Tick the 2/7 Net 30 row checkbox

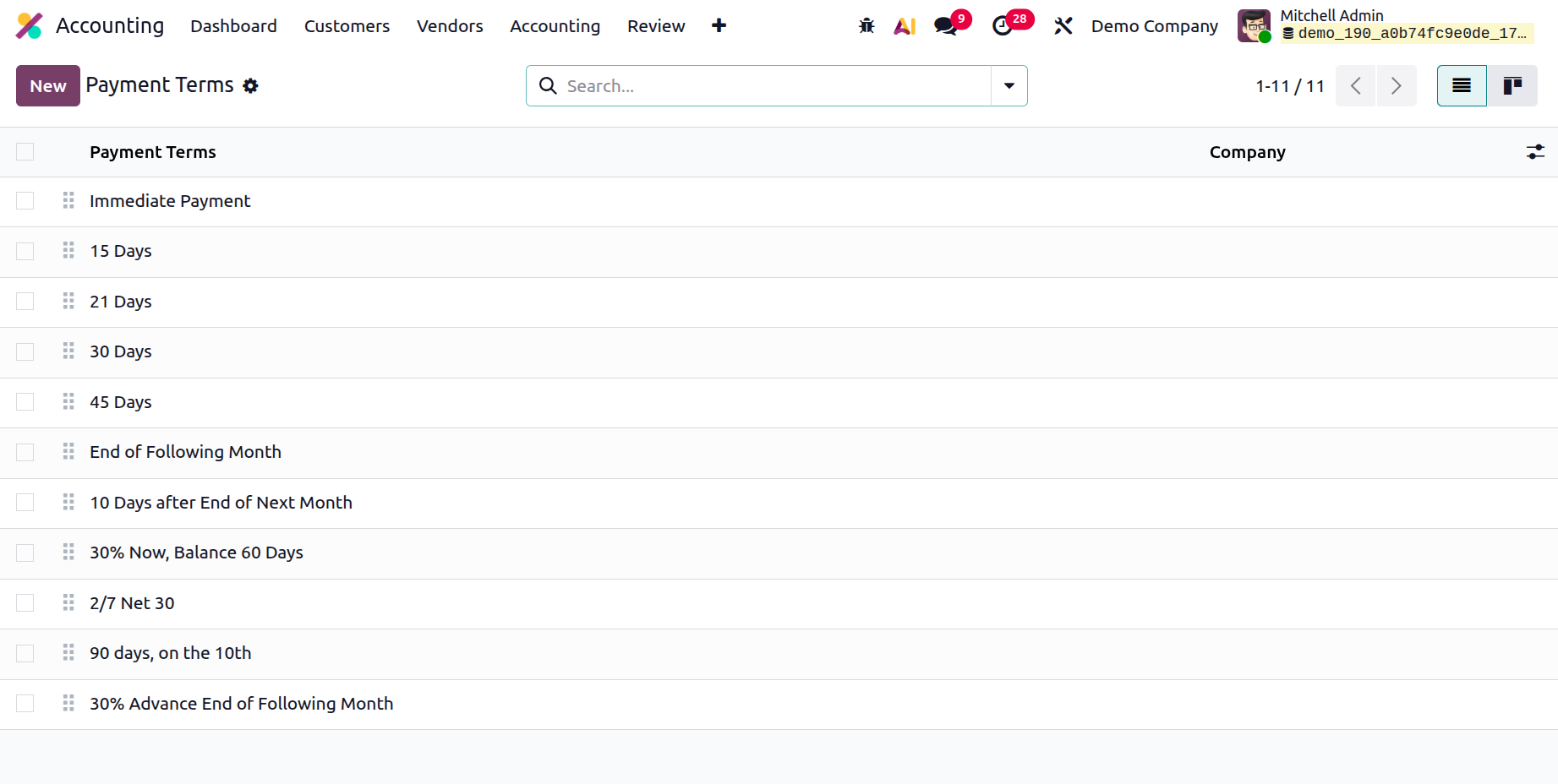point(25,603)
